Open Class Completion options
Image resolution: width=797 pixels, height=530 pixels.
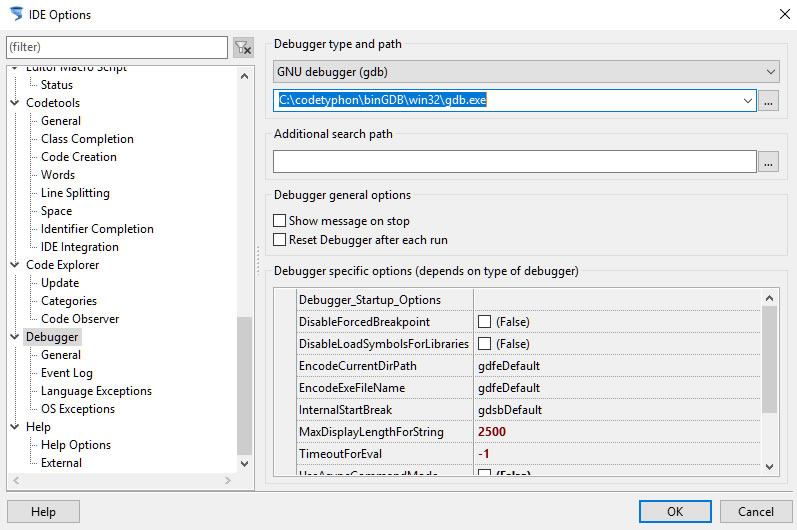pyautogui.click(x=87, y=139)
